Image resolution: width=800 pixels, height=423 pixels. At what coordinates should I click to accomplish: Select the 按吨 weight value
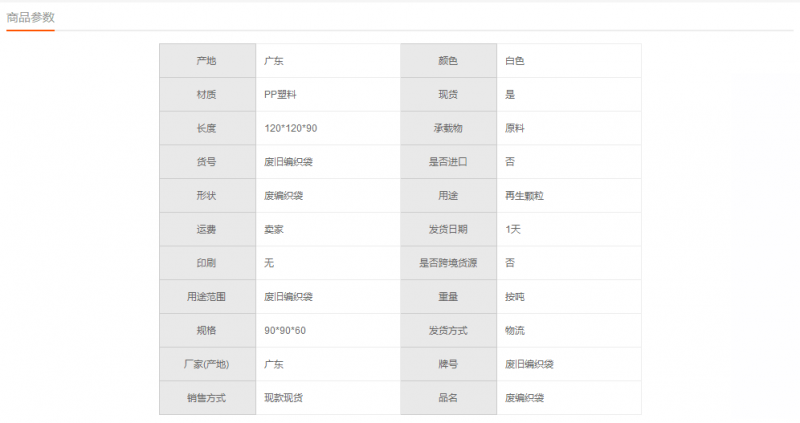click(515, 297)
